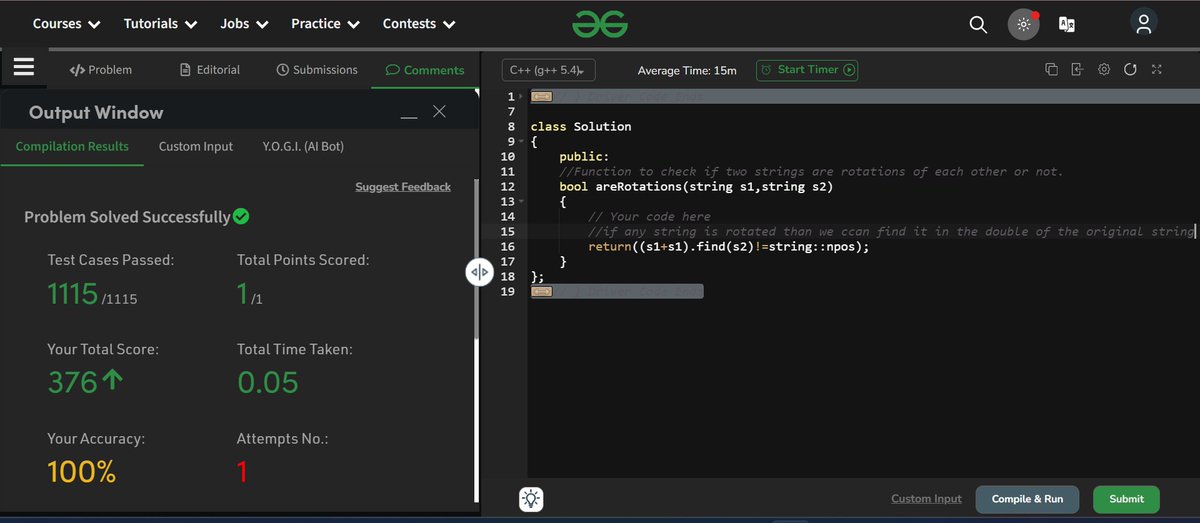This screenshot has width=1200, height=523.
Task: Click the 'Total Points Scored:' label
Action: click(303, 260)
